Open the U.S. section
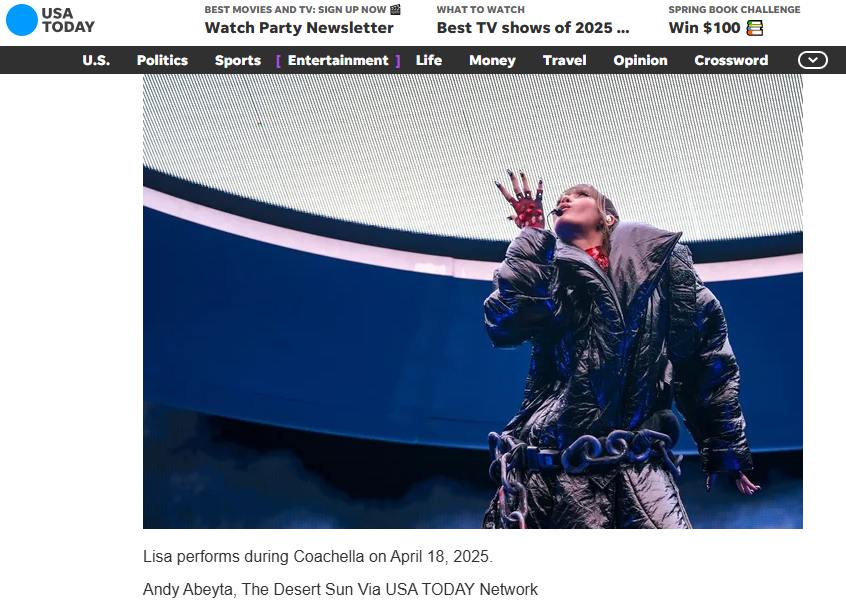 96,60
